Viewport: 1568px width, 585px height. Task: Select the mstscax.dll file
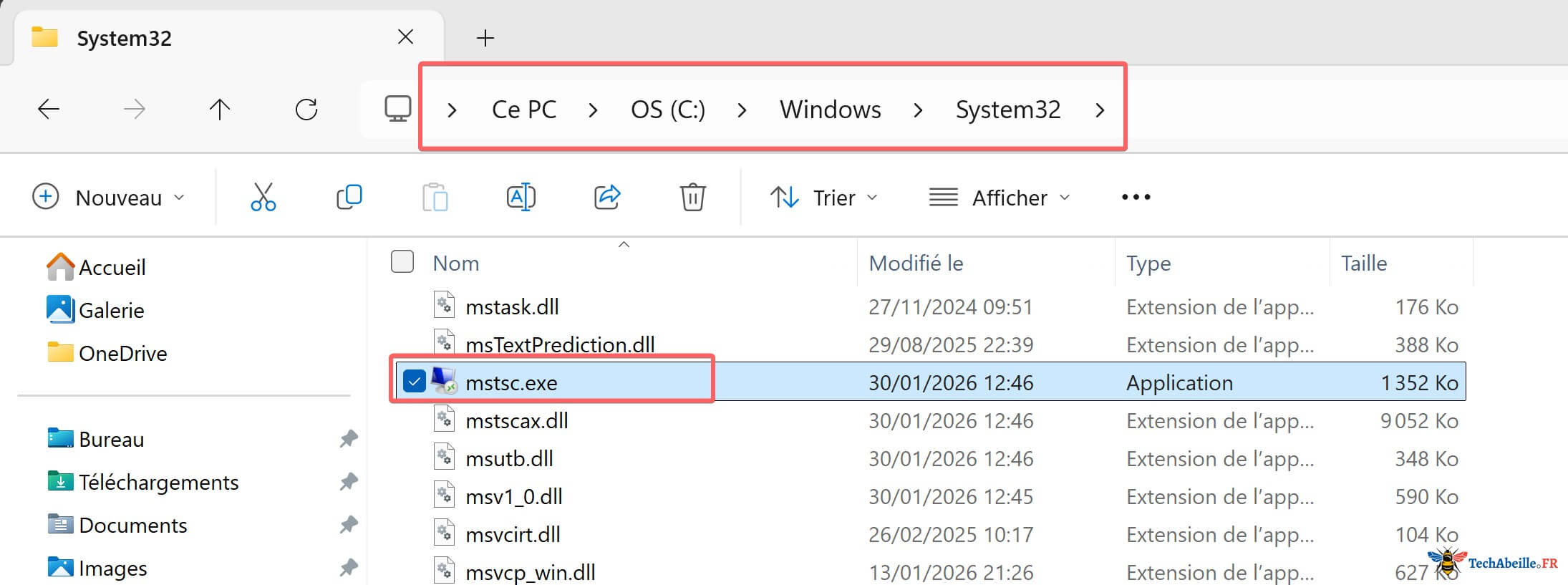coord(517,420)
